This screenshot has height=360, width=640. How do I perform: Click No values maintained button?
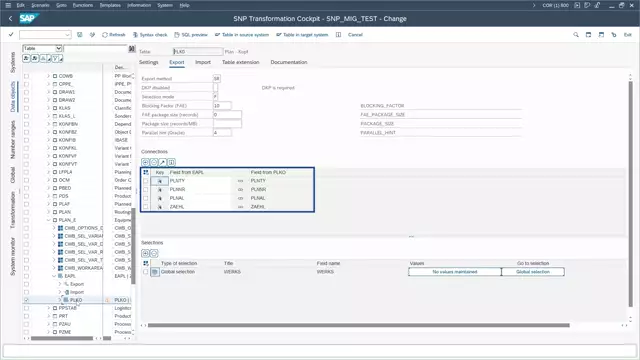pos(455,272)
